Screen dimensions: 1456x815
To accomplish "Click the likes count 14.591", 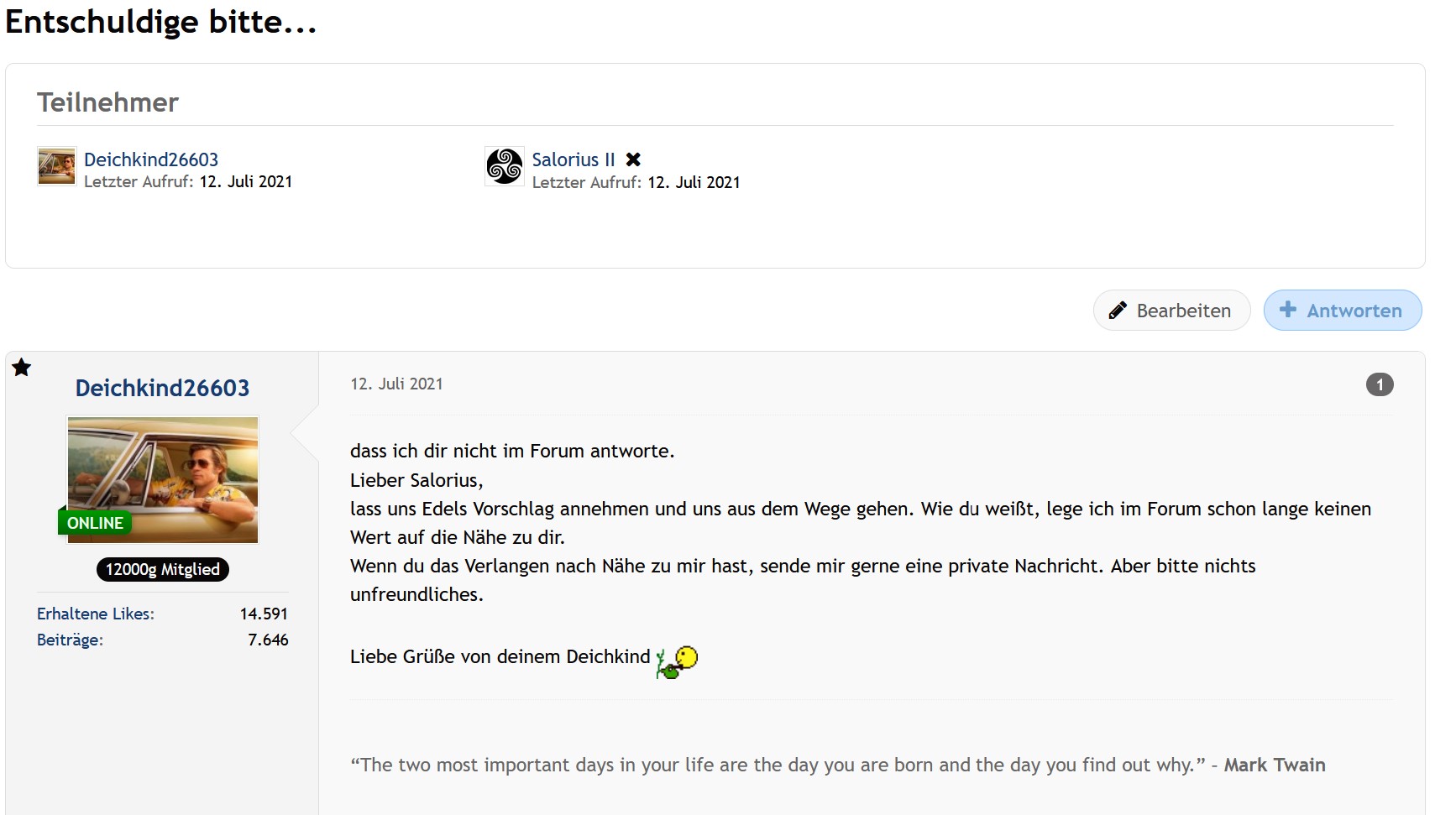I will (x=264, y=614).
